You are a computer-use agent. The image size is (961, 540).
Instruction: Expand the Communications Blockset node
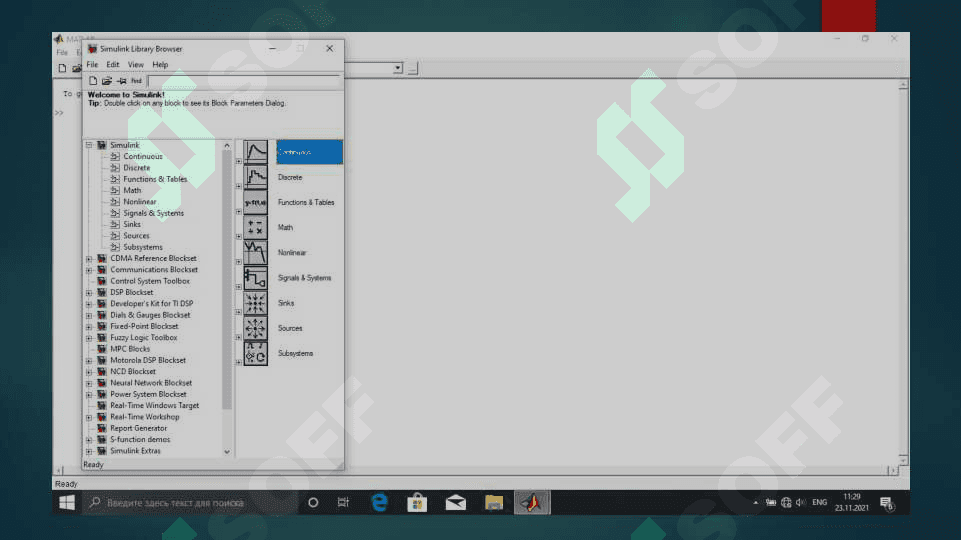tap(89, 270)
